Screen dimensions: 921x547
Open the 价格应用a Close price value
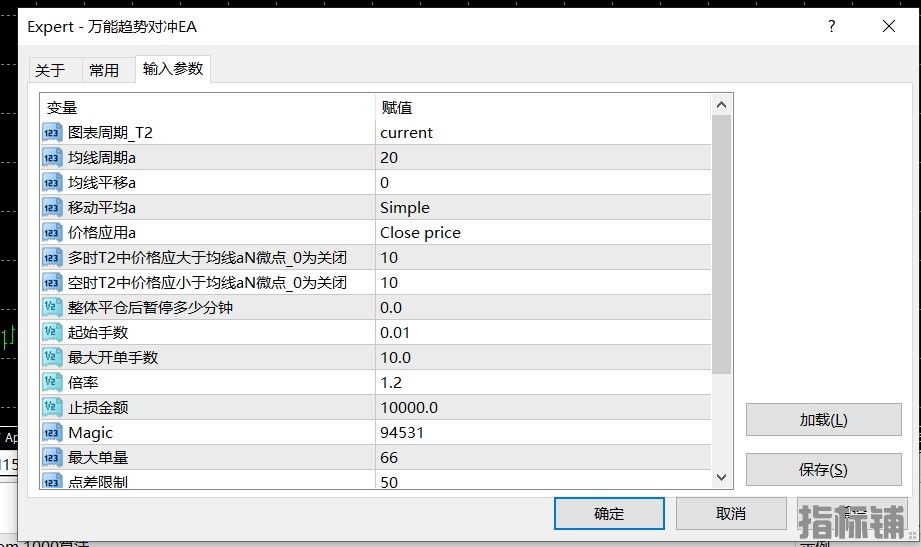pos(540,233)
